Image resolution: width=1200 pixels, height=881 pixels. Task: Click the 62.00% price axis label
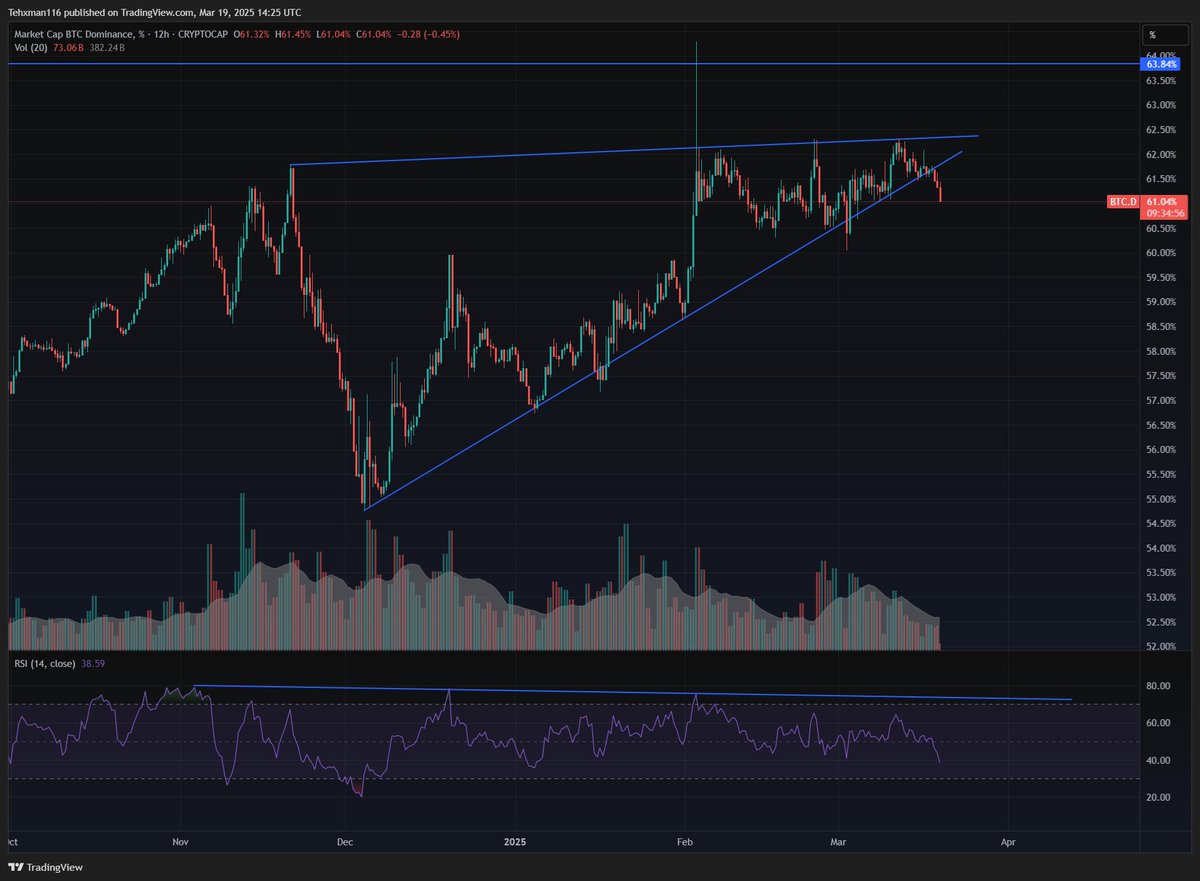(1159, 154)
